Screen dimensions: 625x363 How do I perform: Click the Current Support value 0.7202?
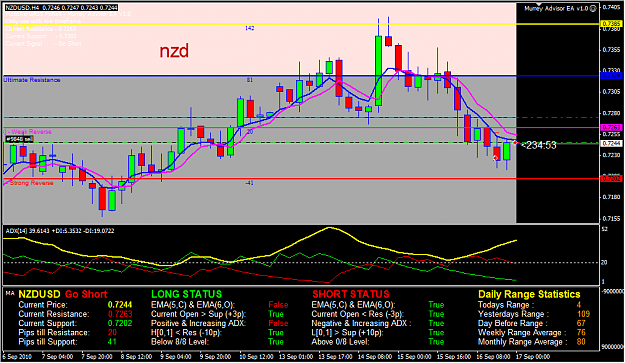(120, 324)
